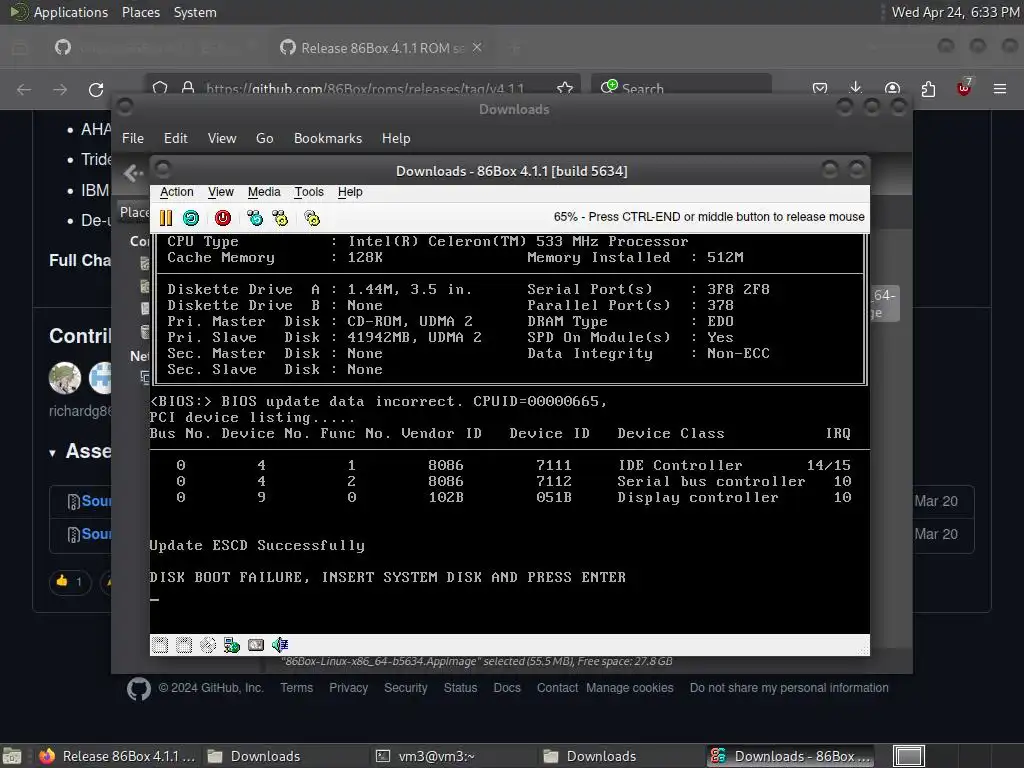Image resolution: width=1024 pixels, height=768 pixels.
Task: Click the first floppy drive status icon
Action: pos(159,645)
